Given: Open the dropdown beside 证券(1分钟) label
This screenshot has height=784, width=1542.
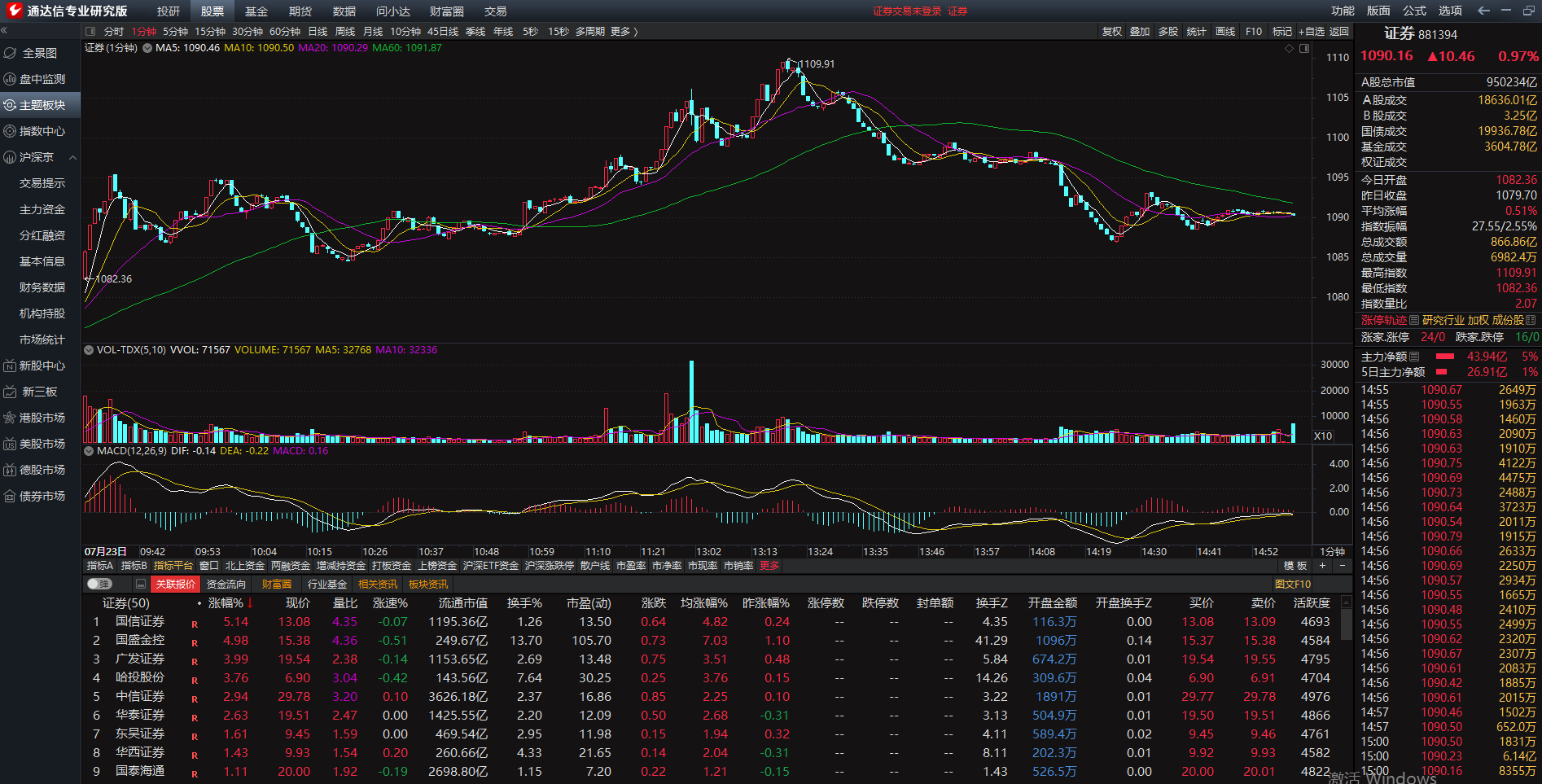Looking at the screenshot, I should coord(147,48).
